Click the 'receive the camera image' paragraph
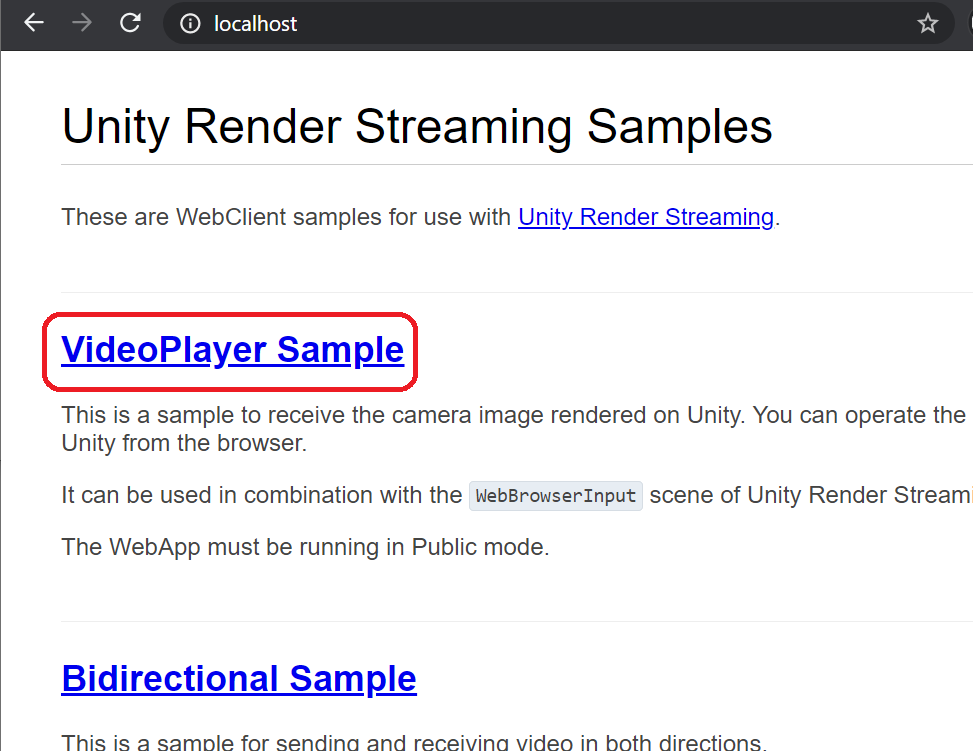 (x=500, y=415)
